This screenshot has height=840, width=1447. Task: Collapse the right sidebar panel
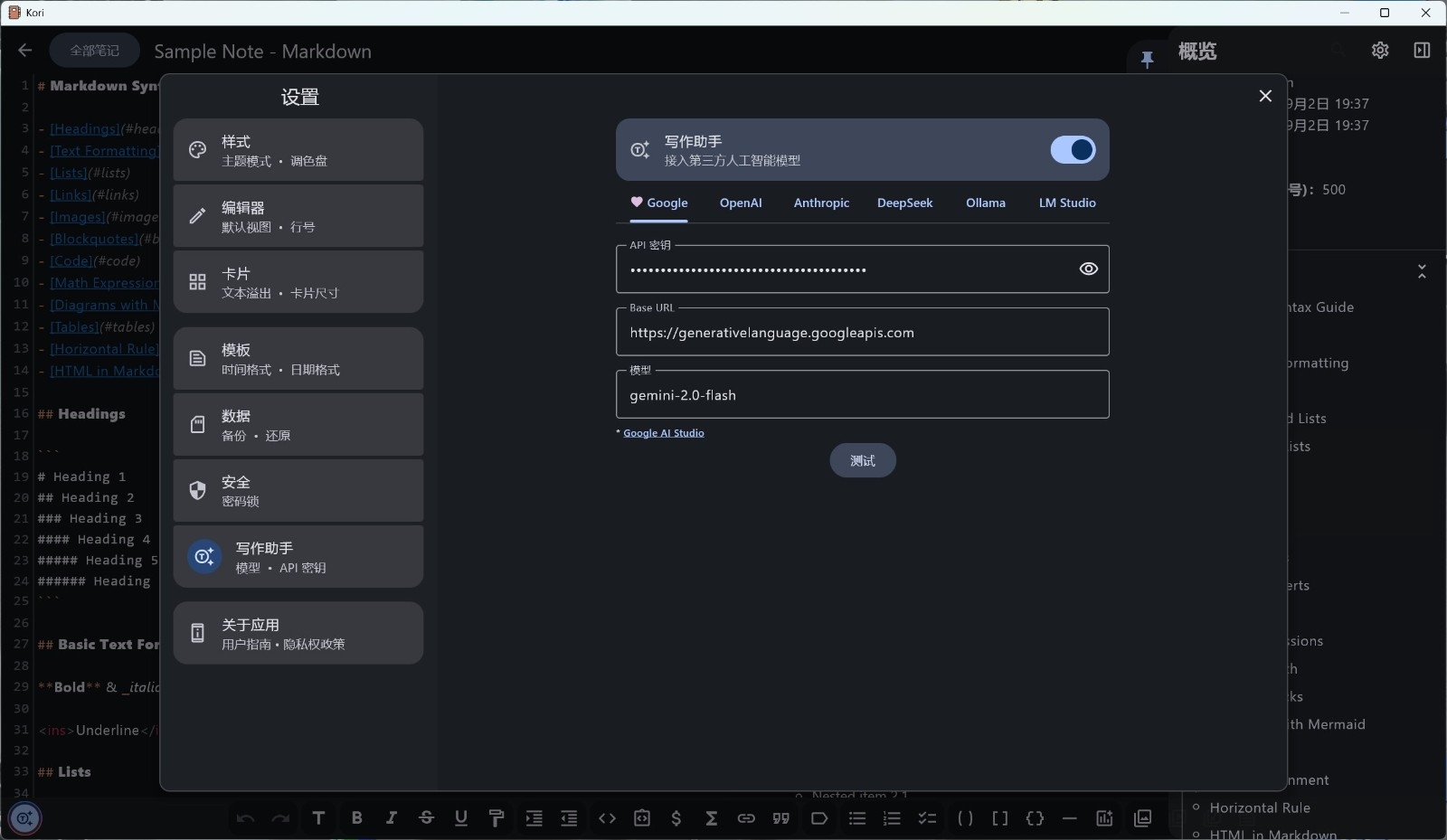point(1422,51)
